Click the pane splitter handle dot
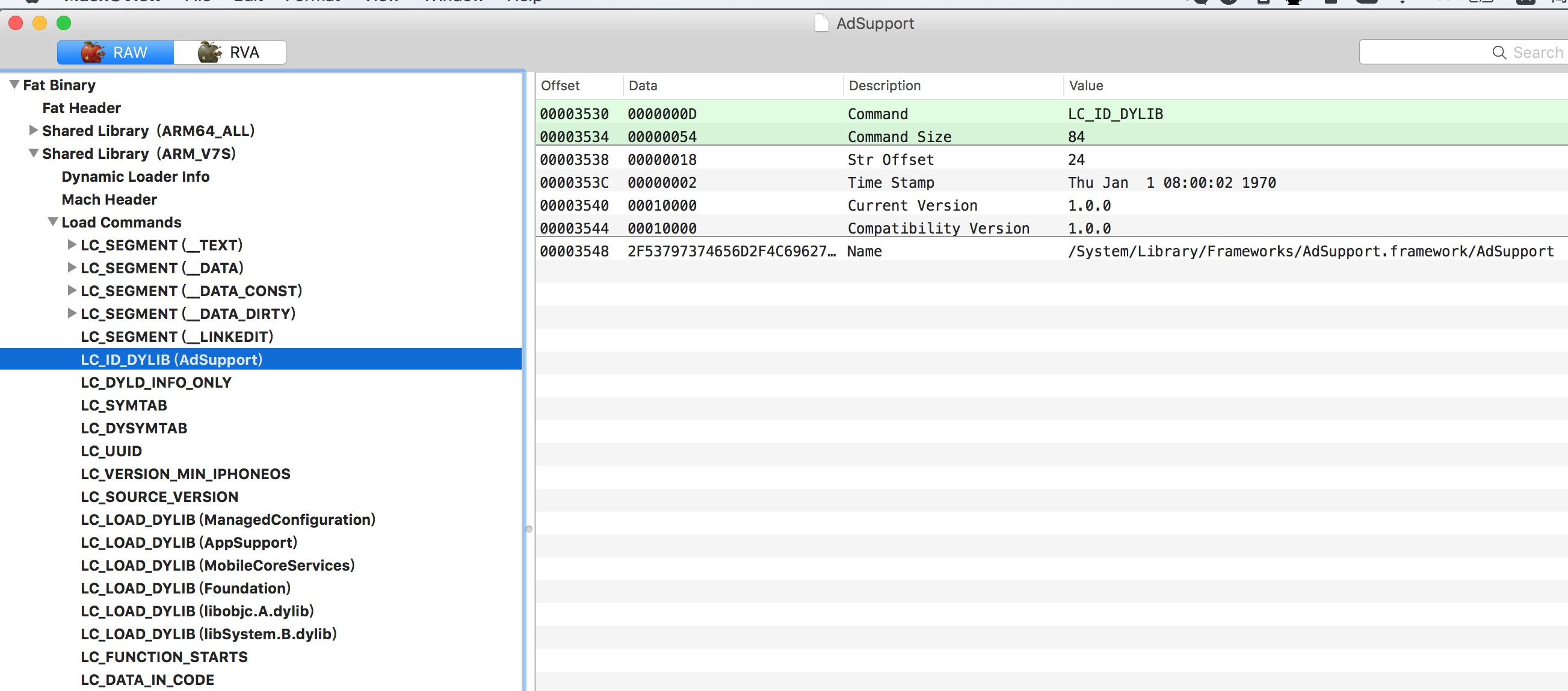The image size is (1568, 691). 528,529
